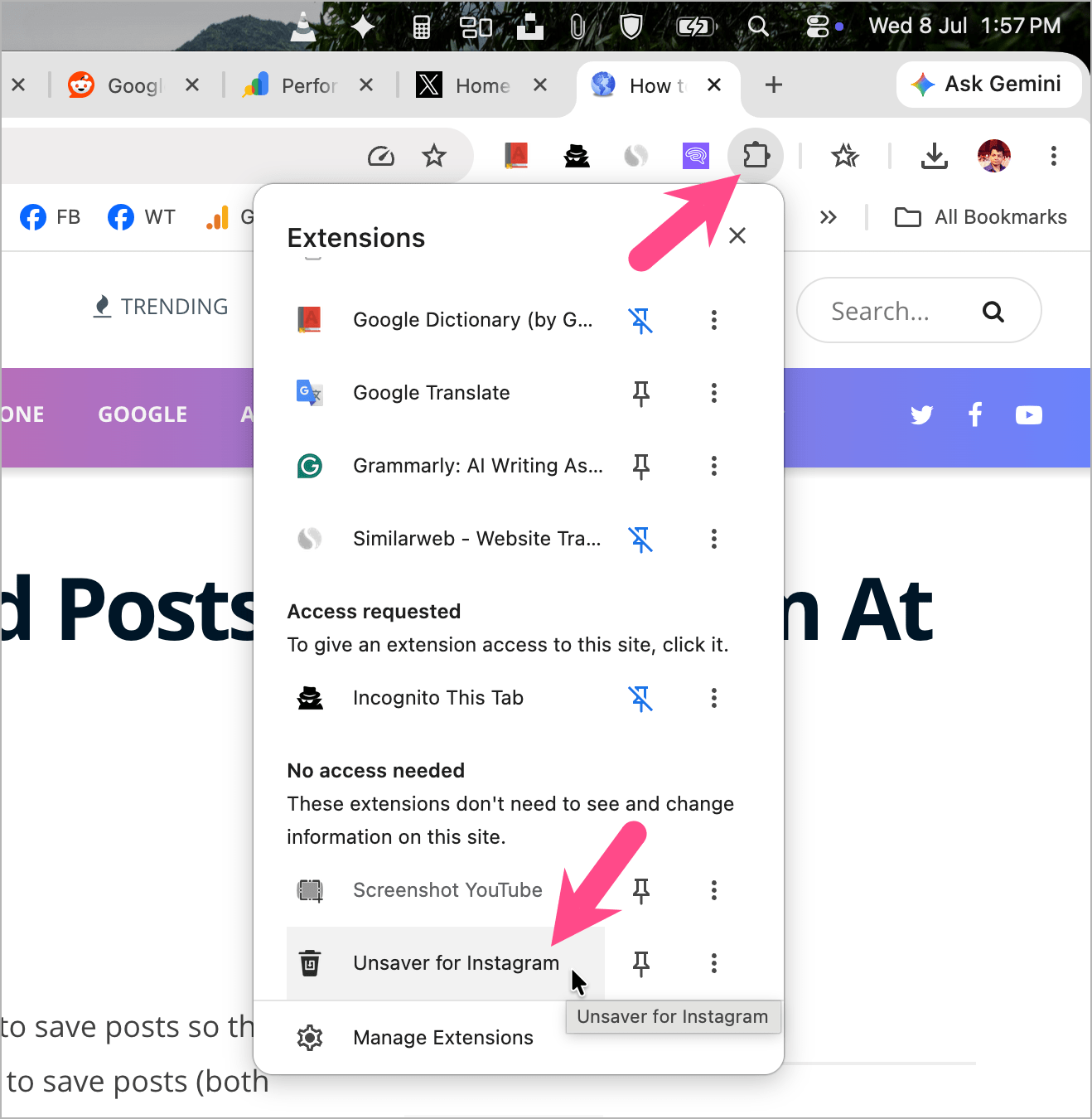Viewport: 1092px width, 1119px height.
Task: Close the Performance tab
Action: pos(366,85)
